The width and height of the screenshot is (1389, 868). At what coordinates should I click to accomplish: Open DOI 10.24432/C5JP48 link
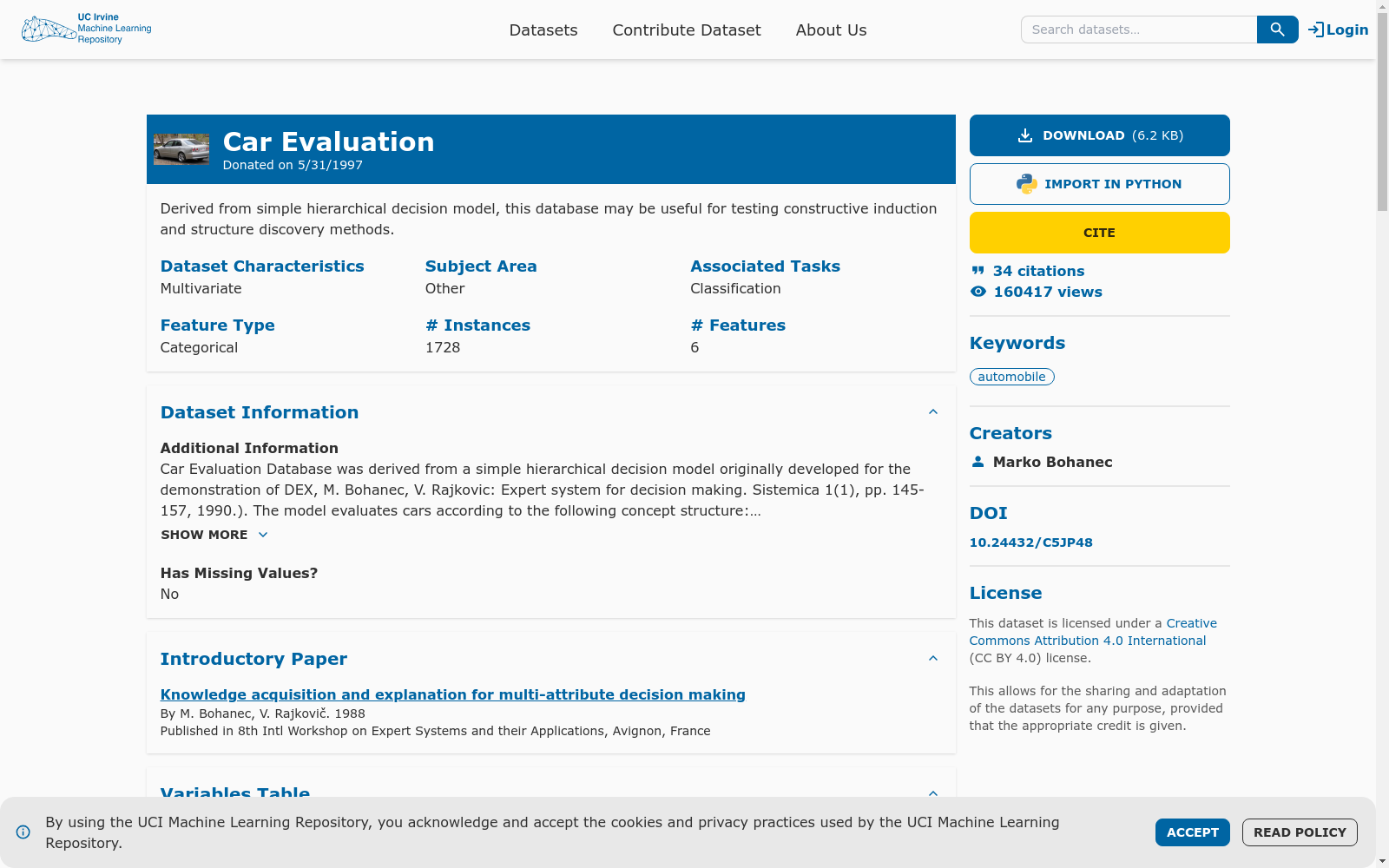[x=1031, y=542]
